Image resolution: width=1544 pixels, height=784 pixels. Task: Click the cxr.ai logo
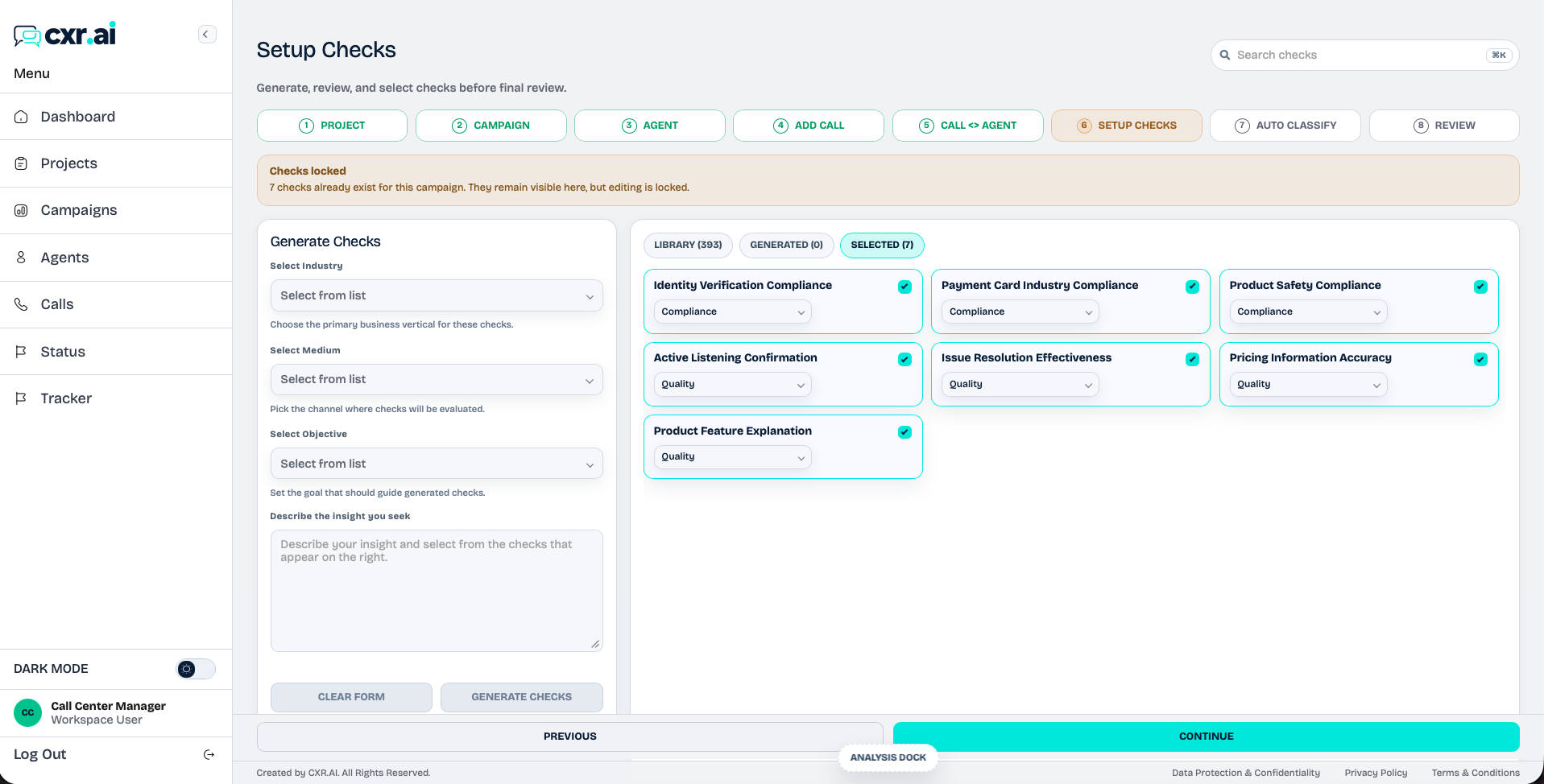(x=64, y=34)
